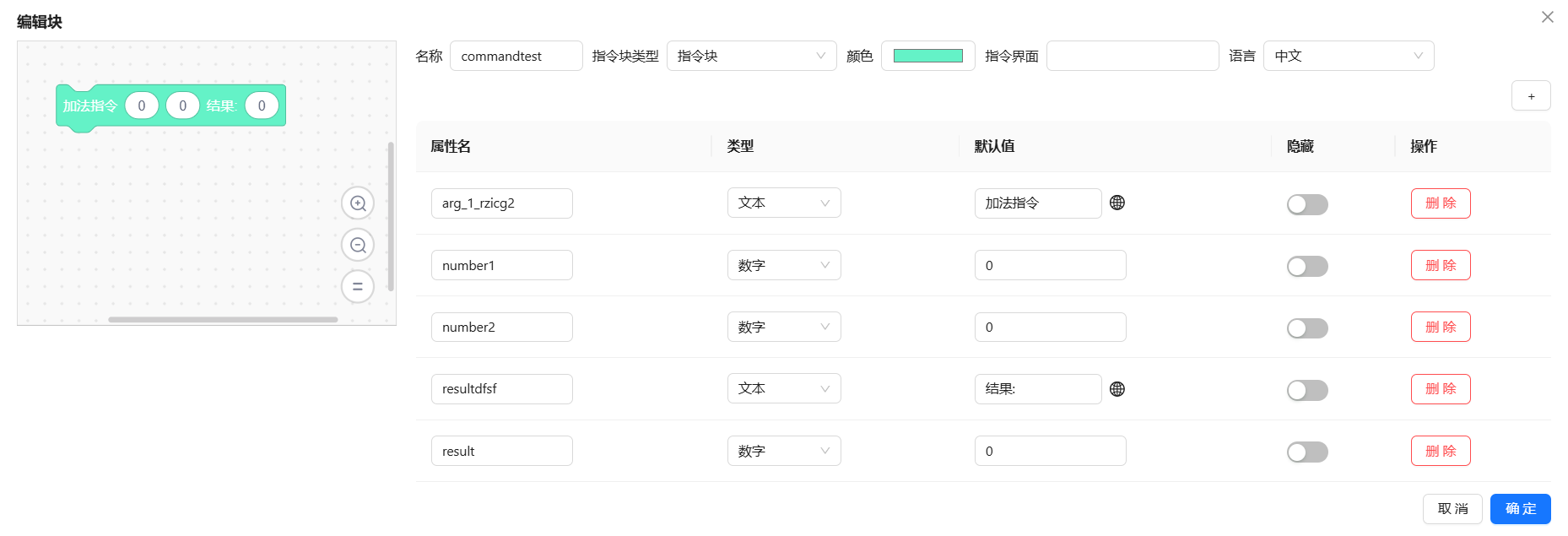Delete the arg_1_rzicg2 attribute row
1568x536 pixels.
click(x=1441, y=203)
